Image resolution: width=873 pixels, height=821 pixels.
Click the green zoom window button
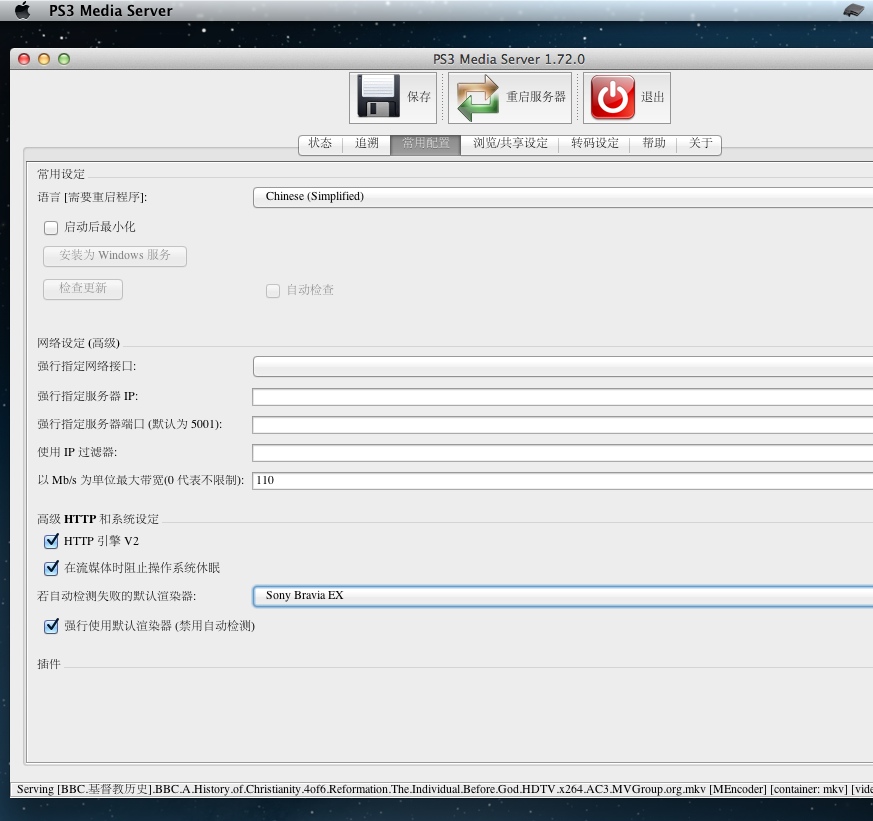[x=64, y=59]
